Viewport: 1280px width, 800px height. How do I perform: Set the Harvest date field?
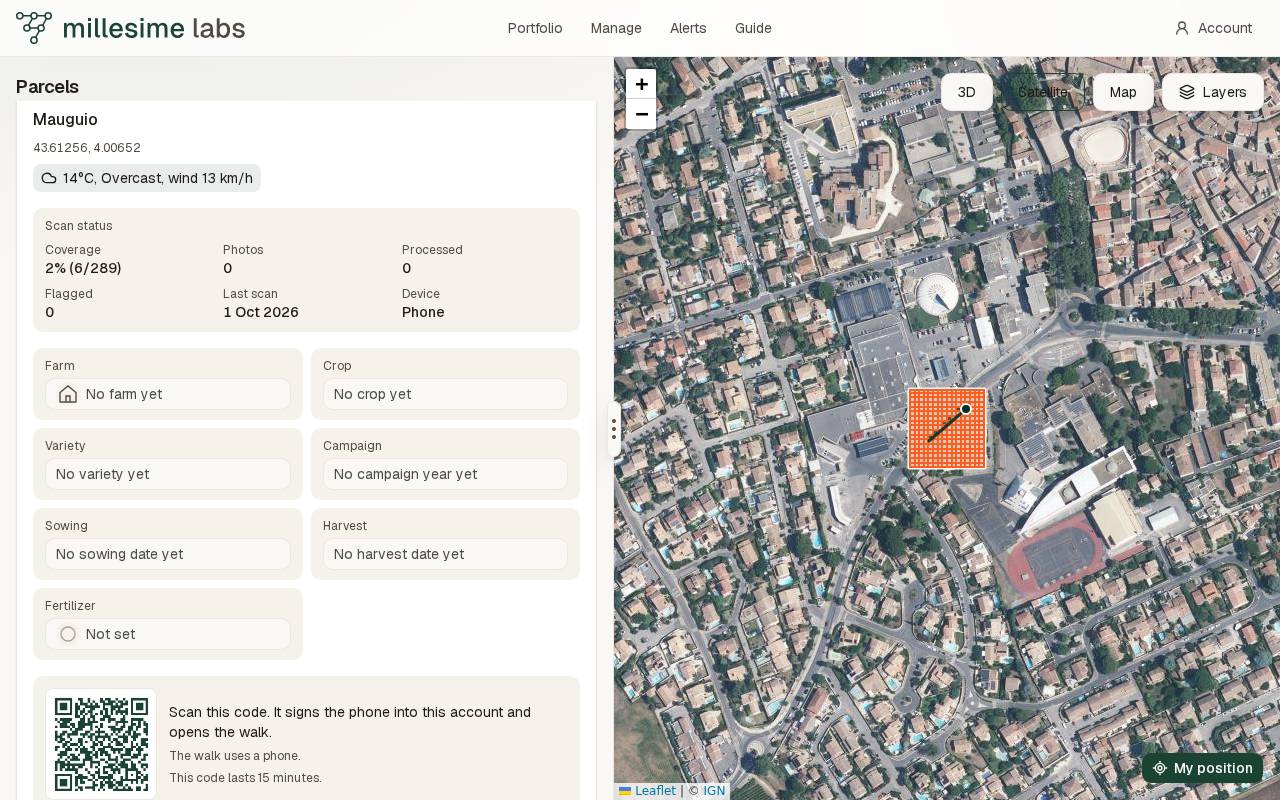(445, 554)
